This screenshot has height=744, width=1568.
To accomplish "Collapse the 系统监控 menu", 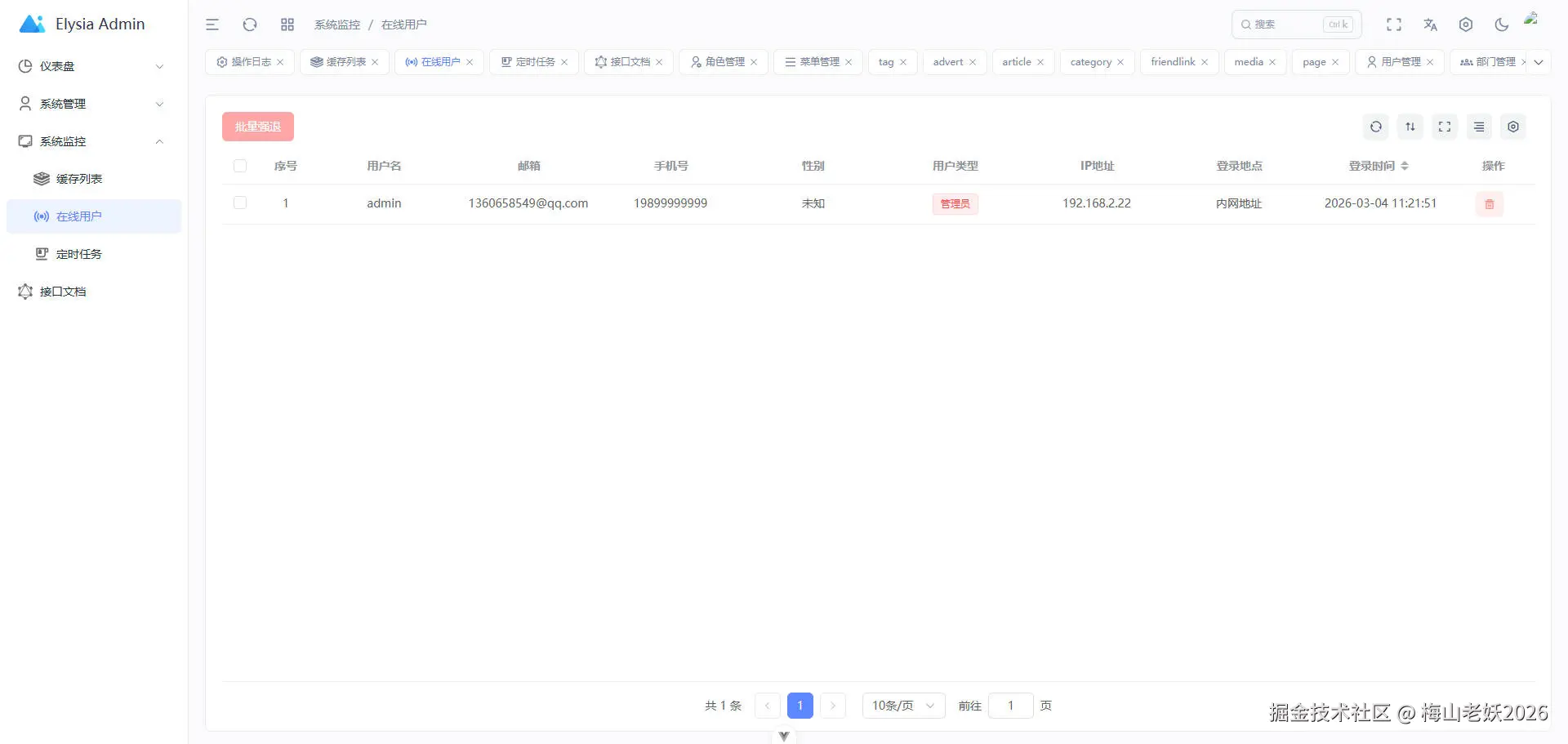I will [x=94, y=141].
